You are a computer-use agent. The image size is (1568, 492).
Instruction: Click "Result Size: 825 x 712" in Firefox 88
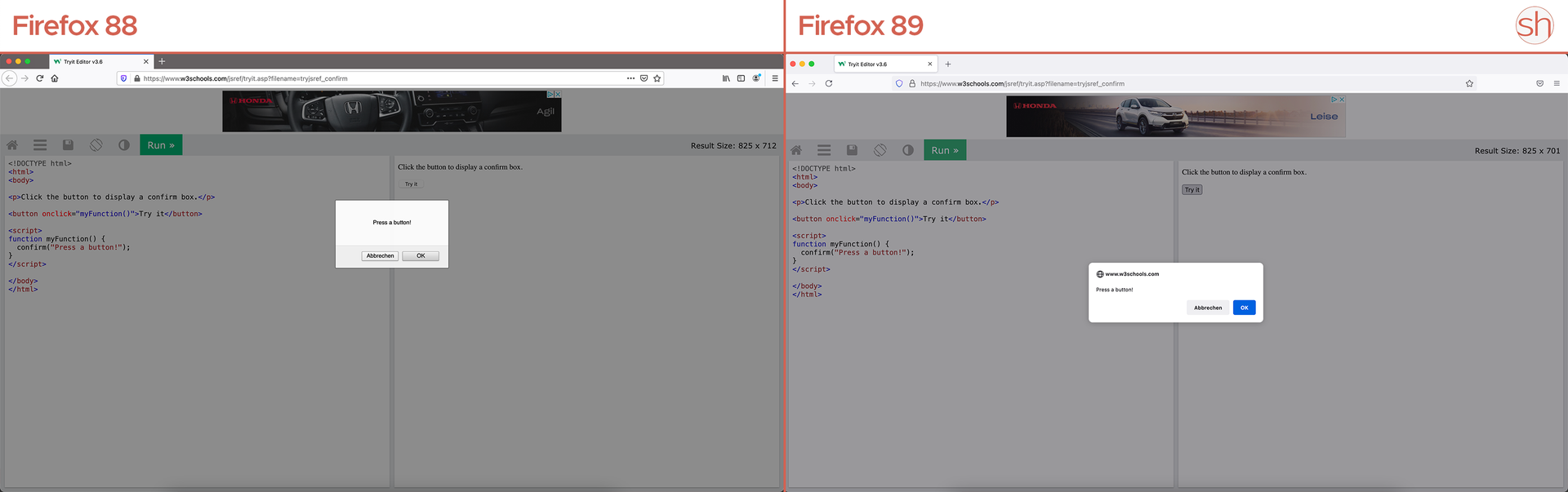pyautogui.click(x=733, y=146)
